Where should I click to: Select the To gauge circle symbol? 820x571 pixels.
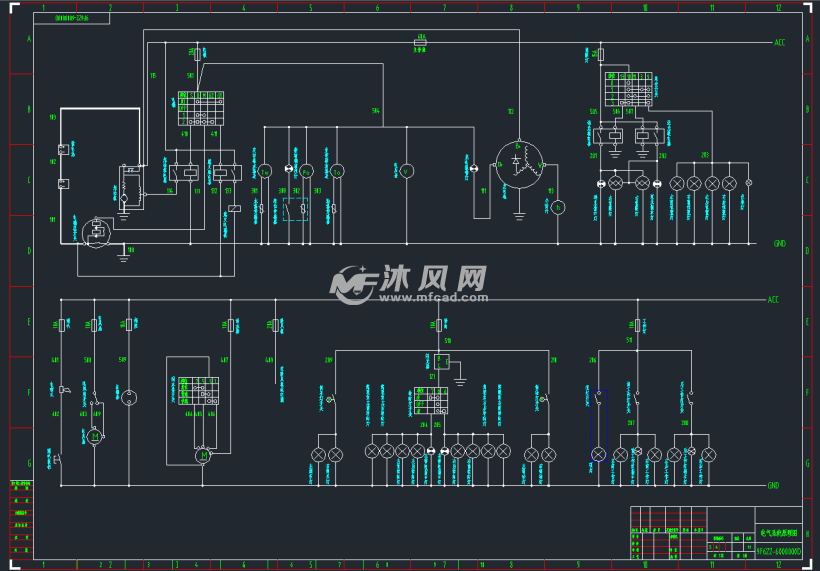pos(337,172)
